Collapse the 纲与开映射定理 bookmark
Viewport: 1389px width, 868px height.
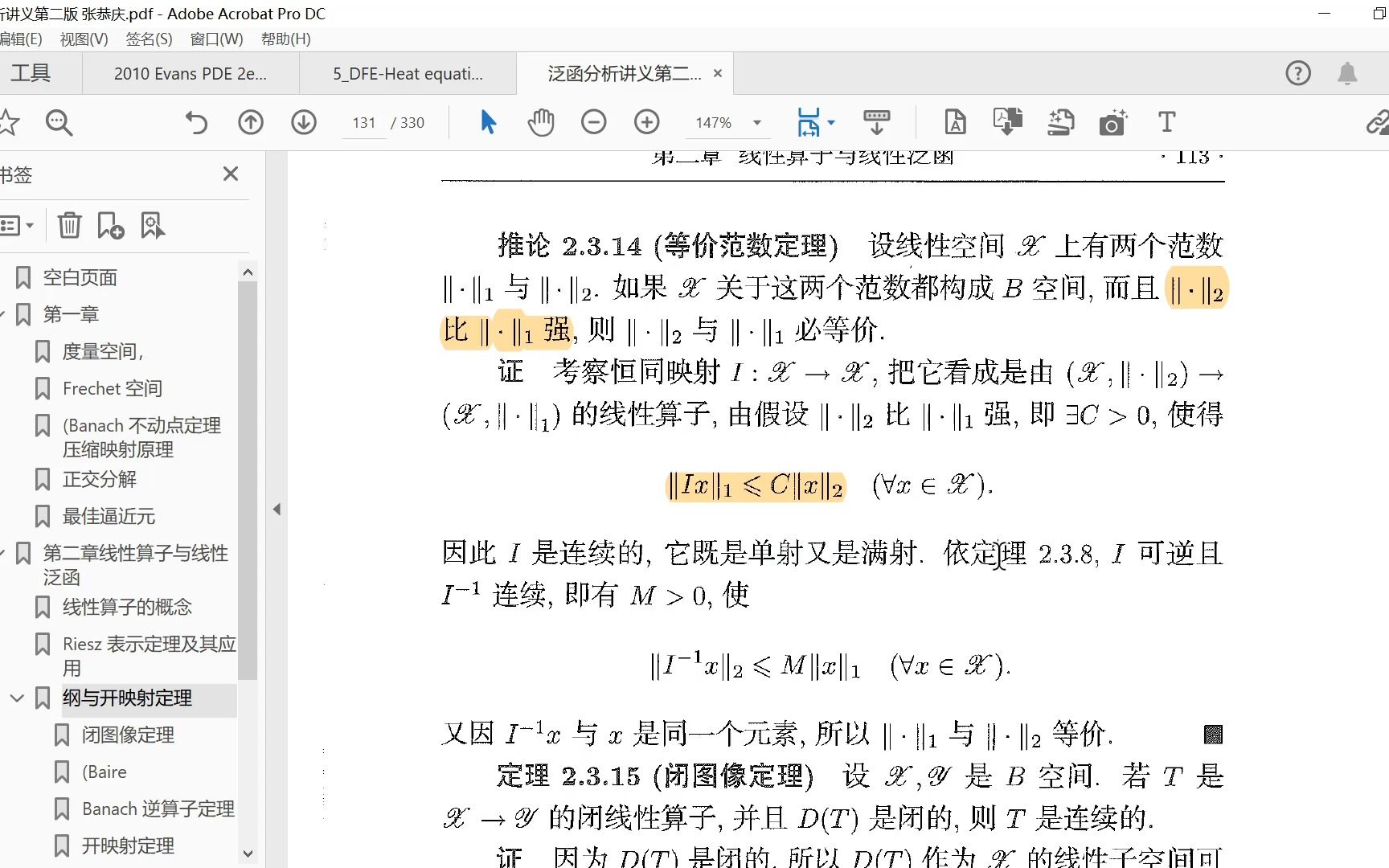(x=17, y=698)
